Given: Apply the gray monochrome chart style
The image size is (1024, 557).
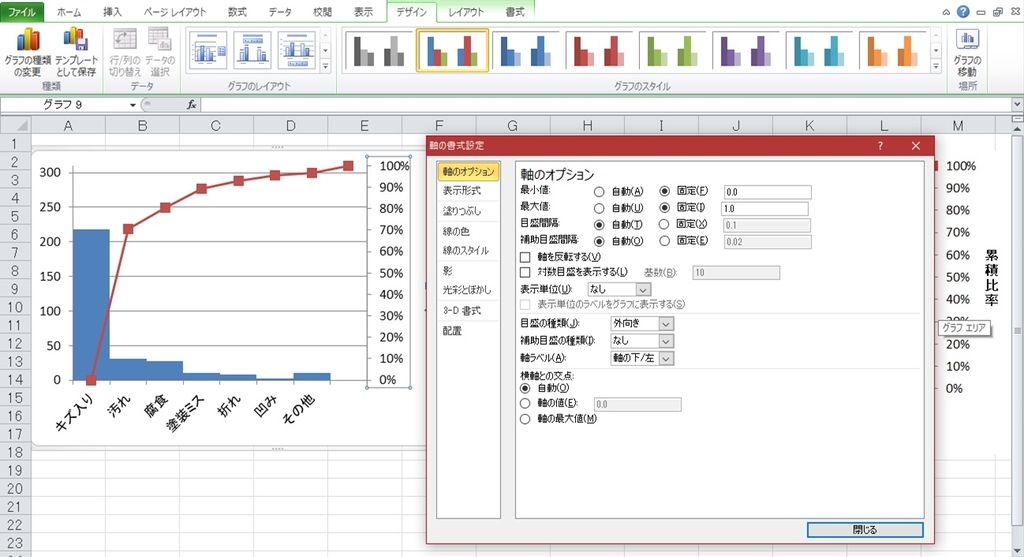Looking at the screenshot, I should [379, 50].
